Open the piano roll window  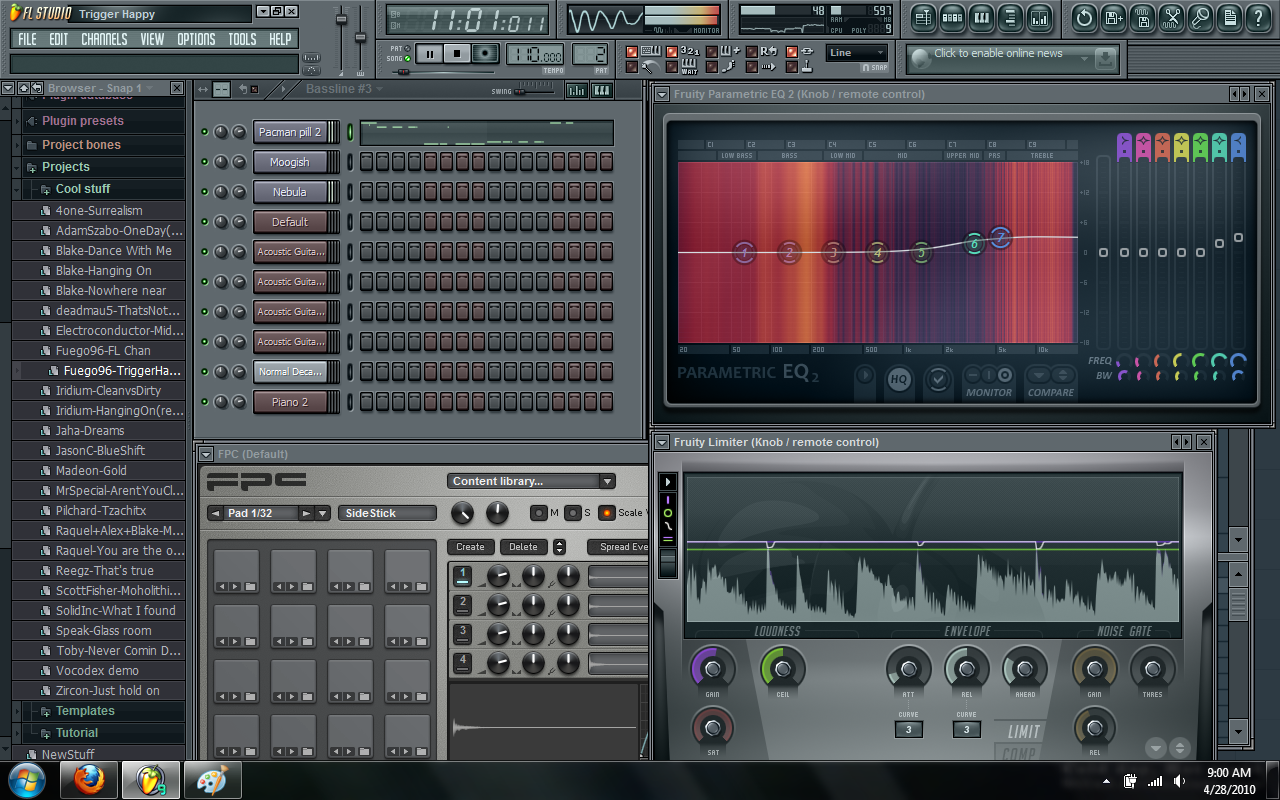point(981,17)
